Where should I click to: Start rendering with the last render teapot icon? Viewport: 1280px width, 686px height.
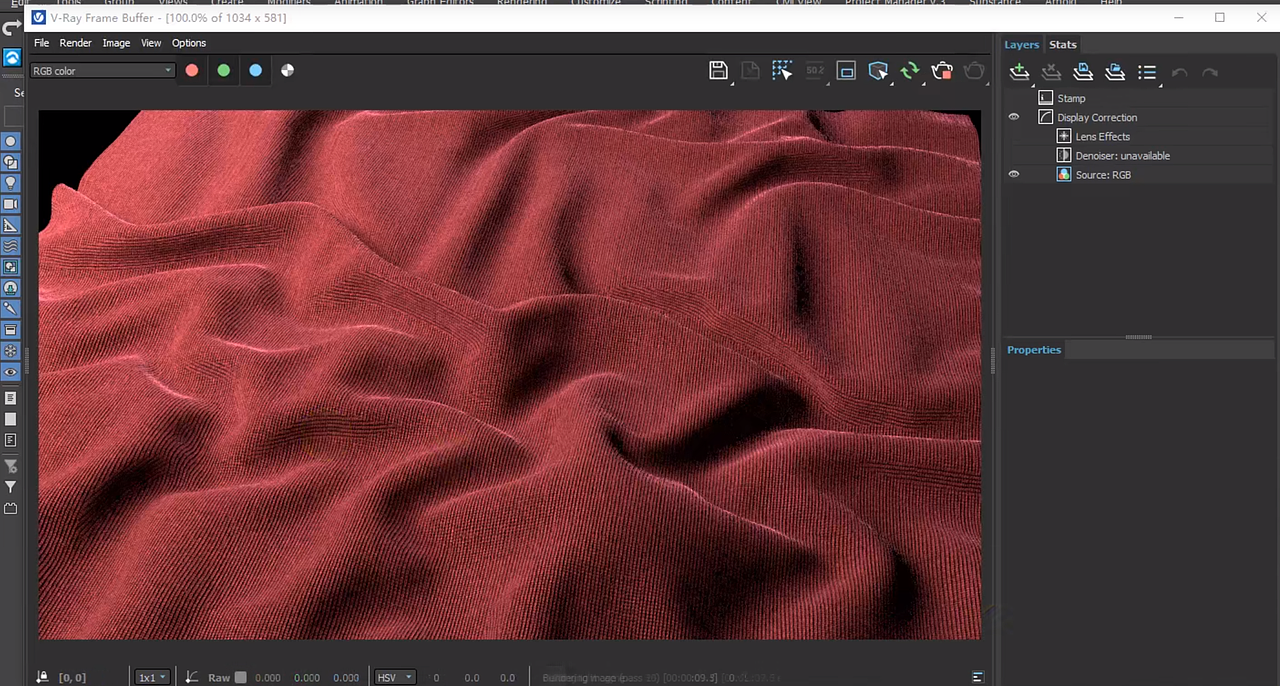click(x=941, y=70)
